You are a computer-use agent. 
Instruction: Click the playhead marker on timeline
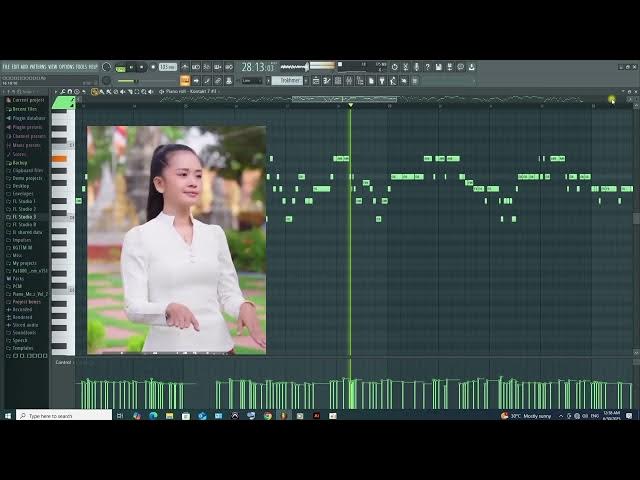(351, 106)
